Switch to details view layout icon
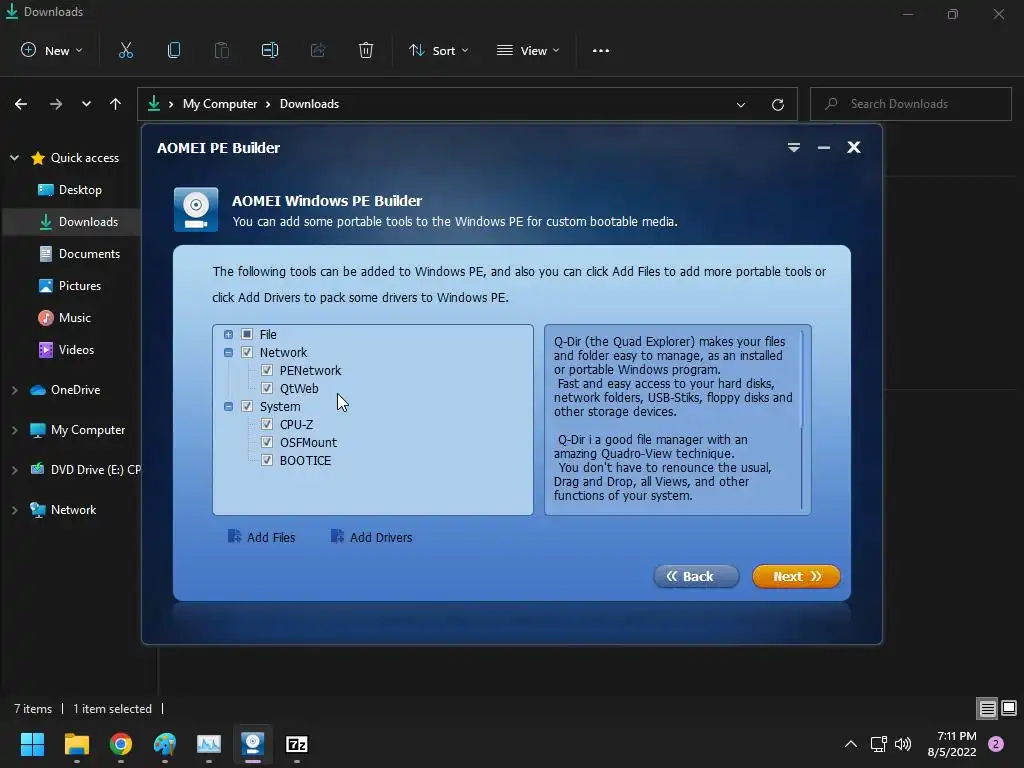 (987, 708)
